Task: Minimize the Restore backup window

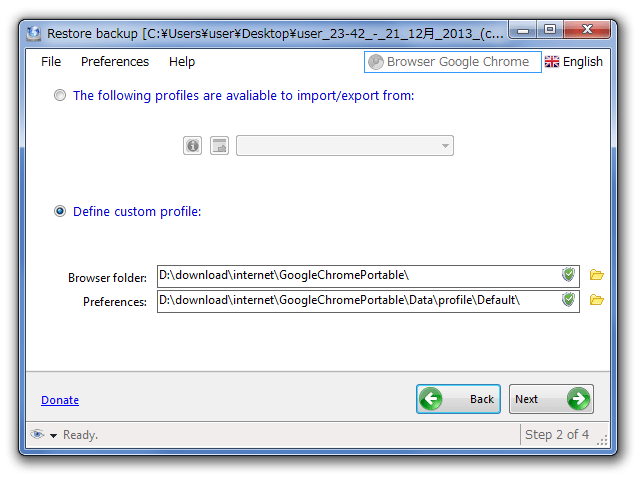Action: (x=523, y=30)
